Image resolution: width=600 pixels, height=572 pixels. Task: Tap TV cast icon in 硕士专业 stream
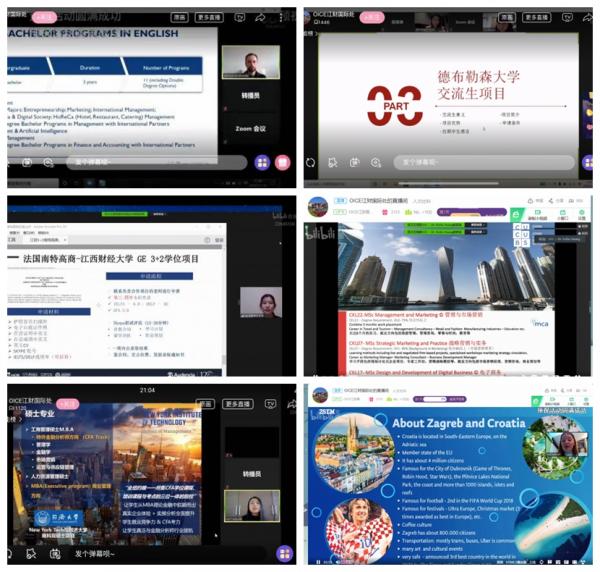pos(271,404)
